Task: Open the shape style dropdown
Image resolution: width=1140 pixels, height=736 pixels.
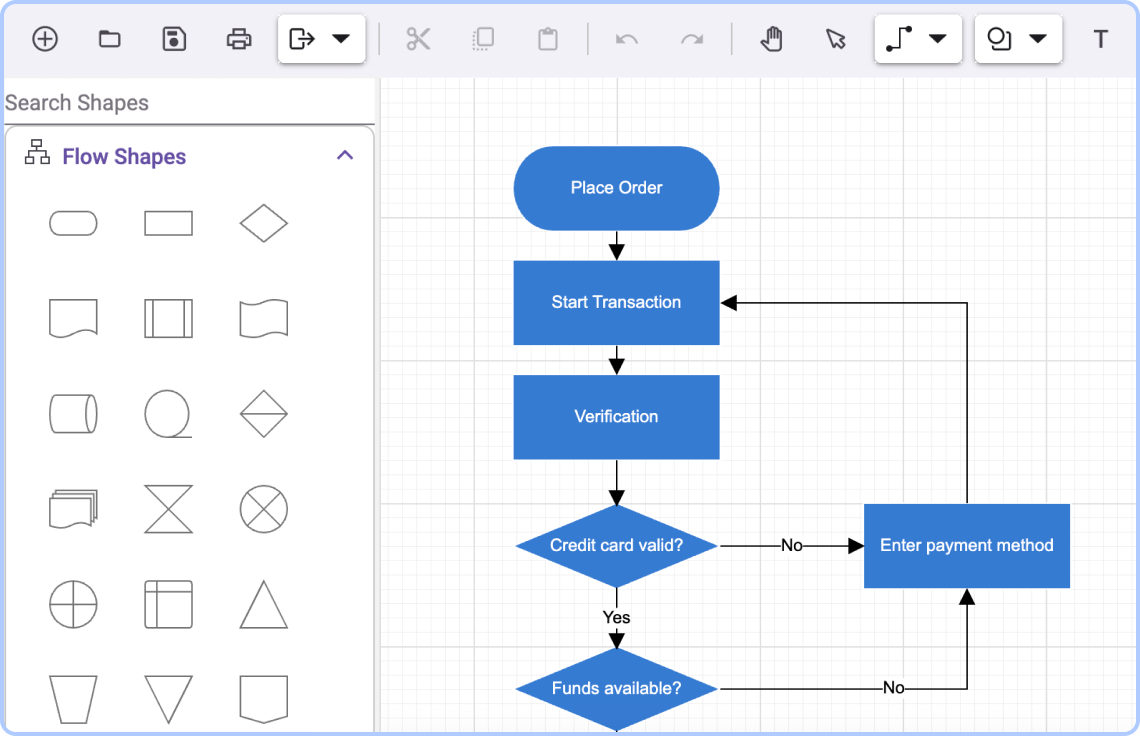Action: tap(1037, 38)
